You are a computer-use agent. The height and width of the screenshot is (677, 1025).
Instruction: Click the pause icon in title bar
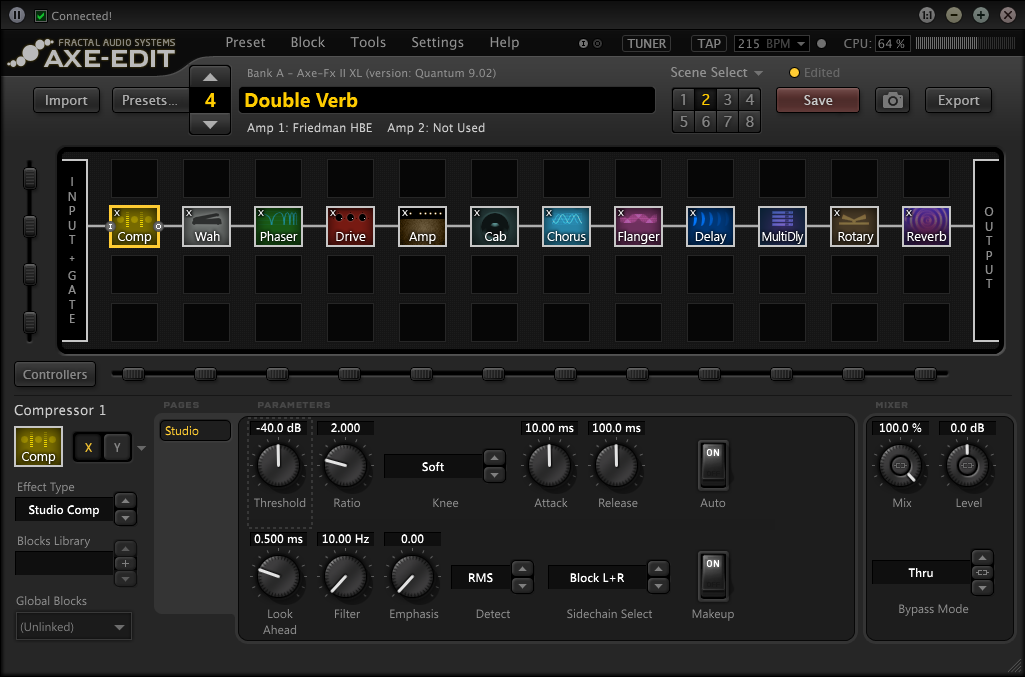17,15
